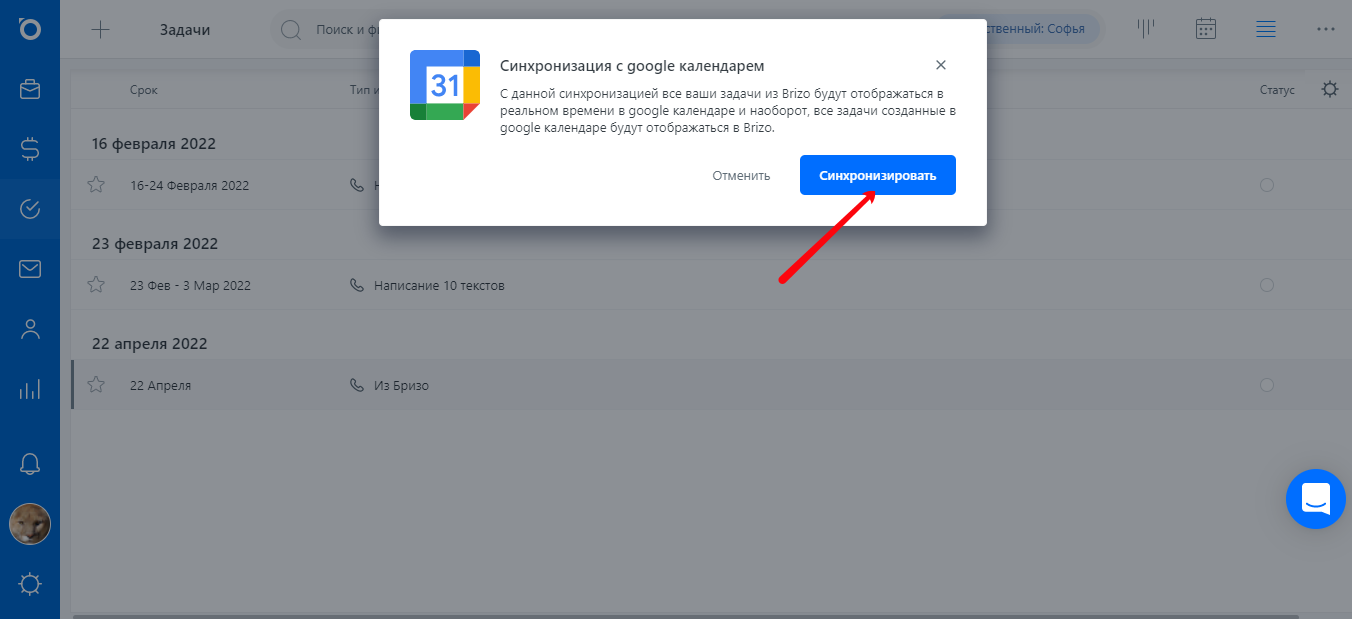Click the Google Calendar icon in dialog
Screen dimensions: 1352x619
(x=445, y=85)
